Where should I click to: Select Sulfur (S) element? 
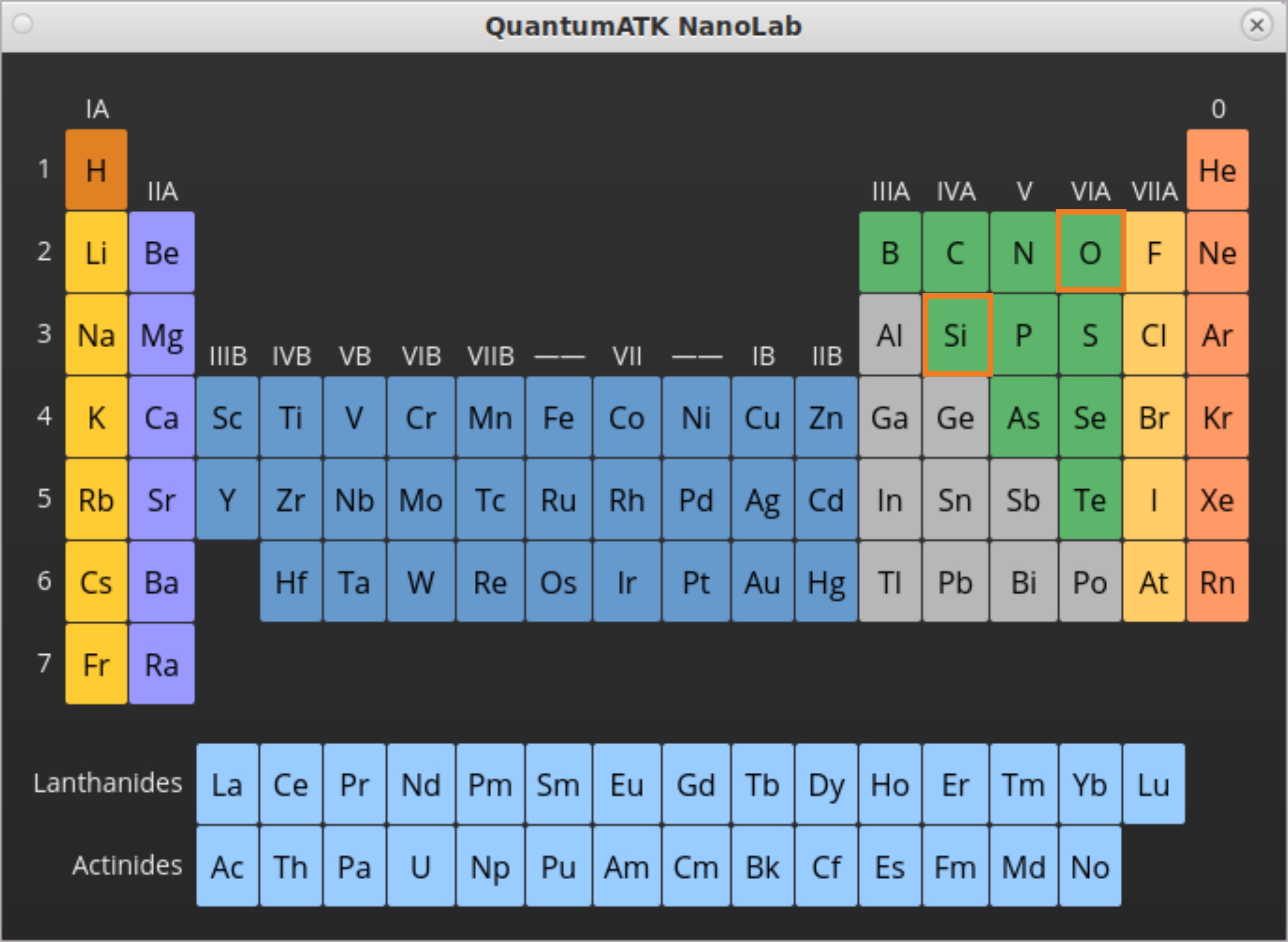coord(1090,335)
